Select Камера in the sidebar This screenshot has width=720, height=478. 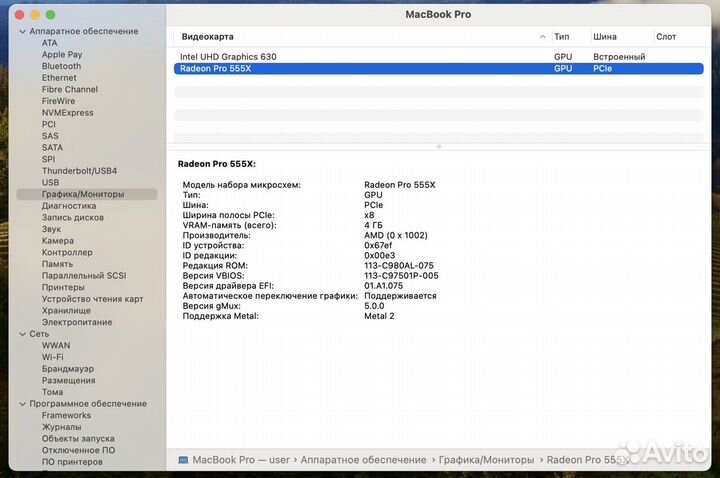pos(58,241)
